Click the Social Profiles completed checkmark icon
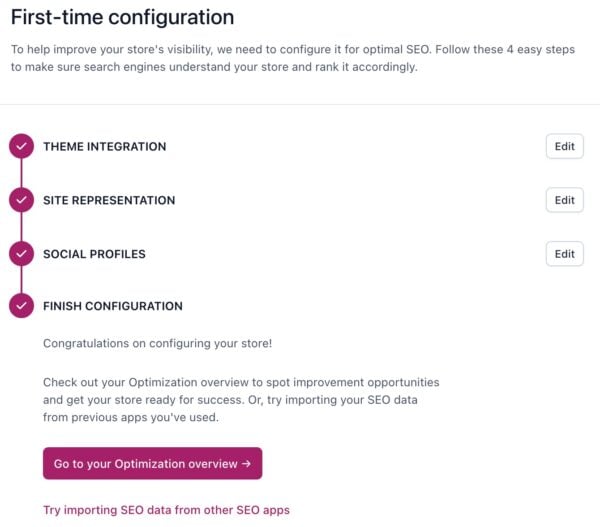The image size is (600, 527). pyautogui.click(x=21, y=254)
